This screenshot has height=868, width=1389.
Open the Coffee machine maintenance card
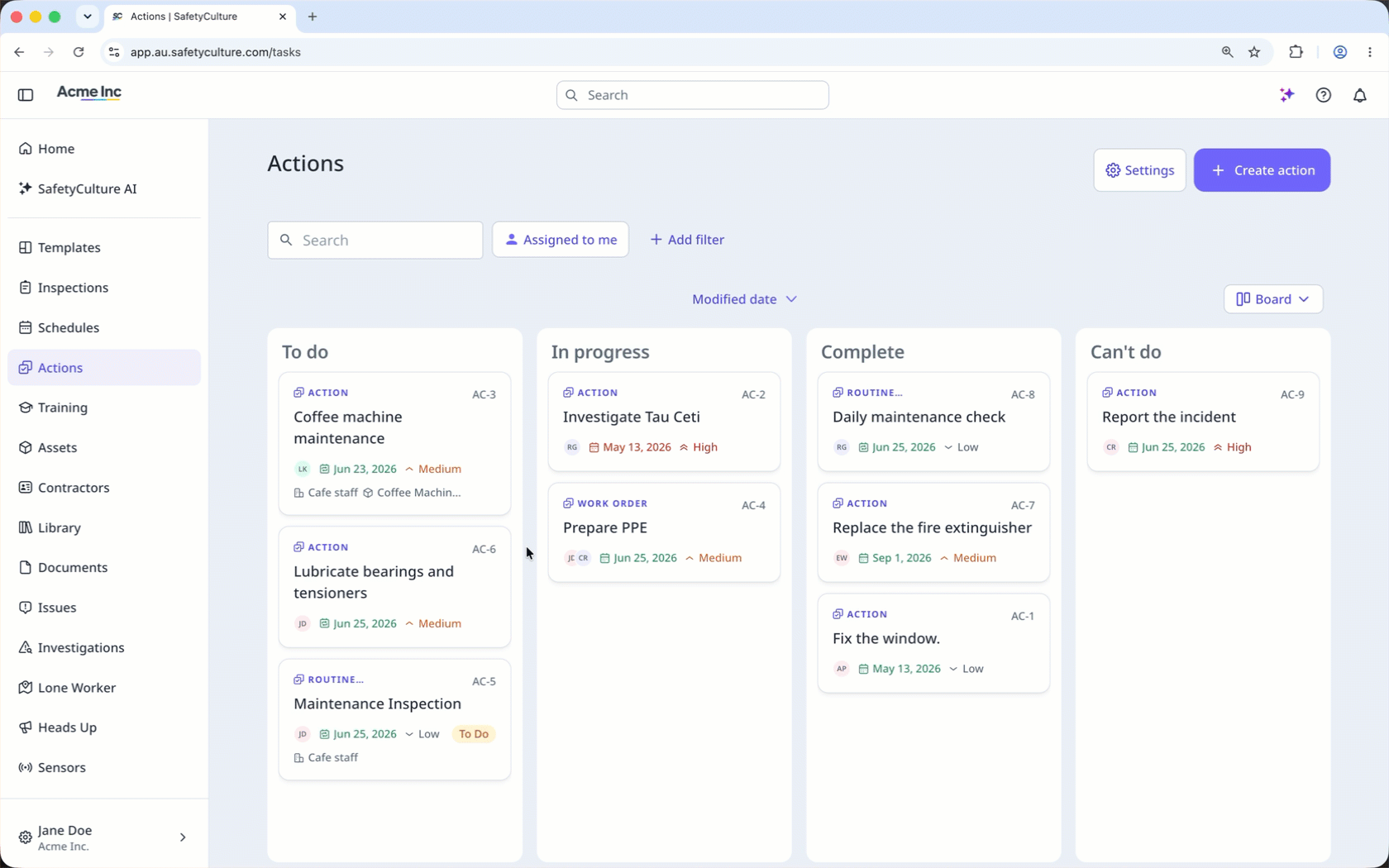point(395,444)
